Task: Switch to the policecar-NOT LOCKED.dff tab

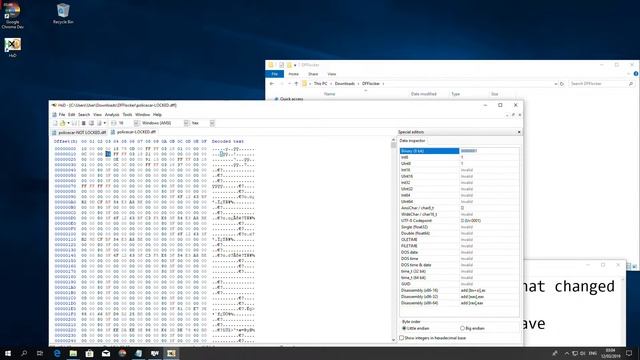Action: [79, 132]
